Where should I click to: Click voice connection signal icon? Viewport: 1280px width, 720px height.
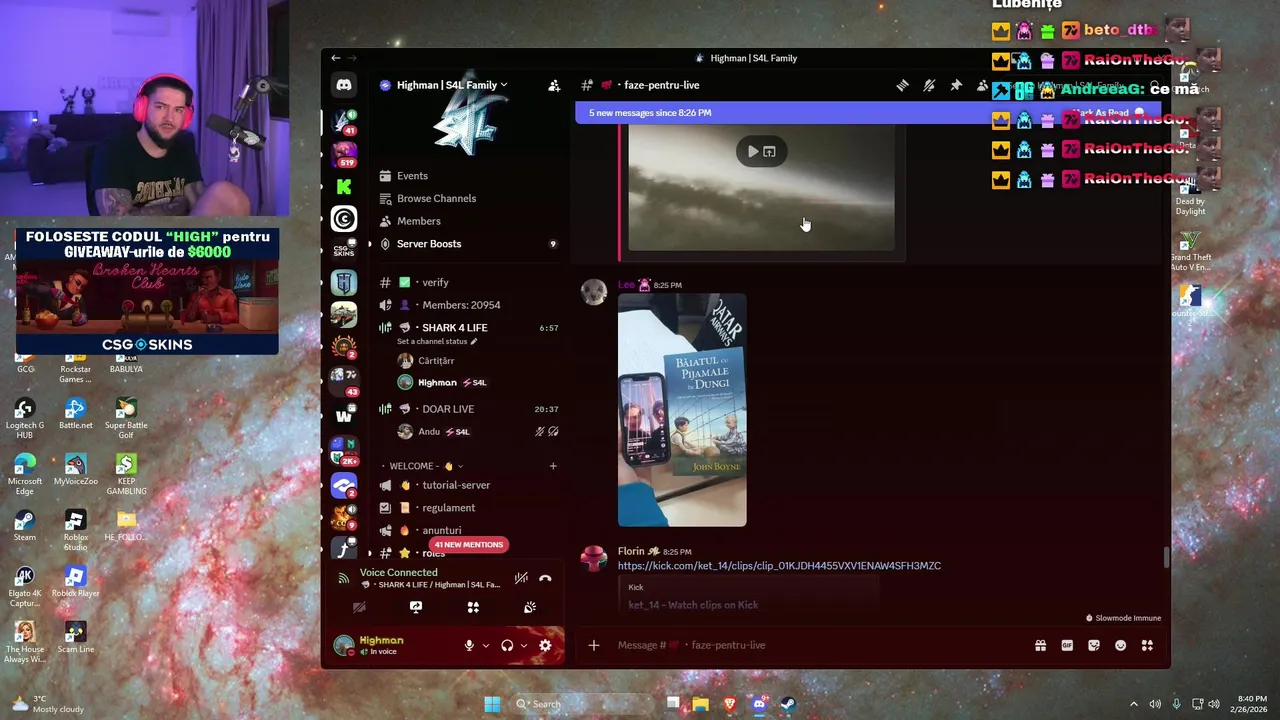point(344,578)
